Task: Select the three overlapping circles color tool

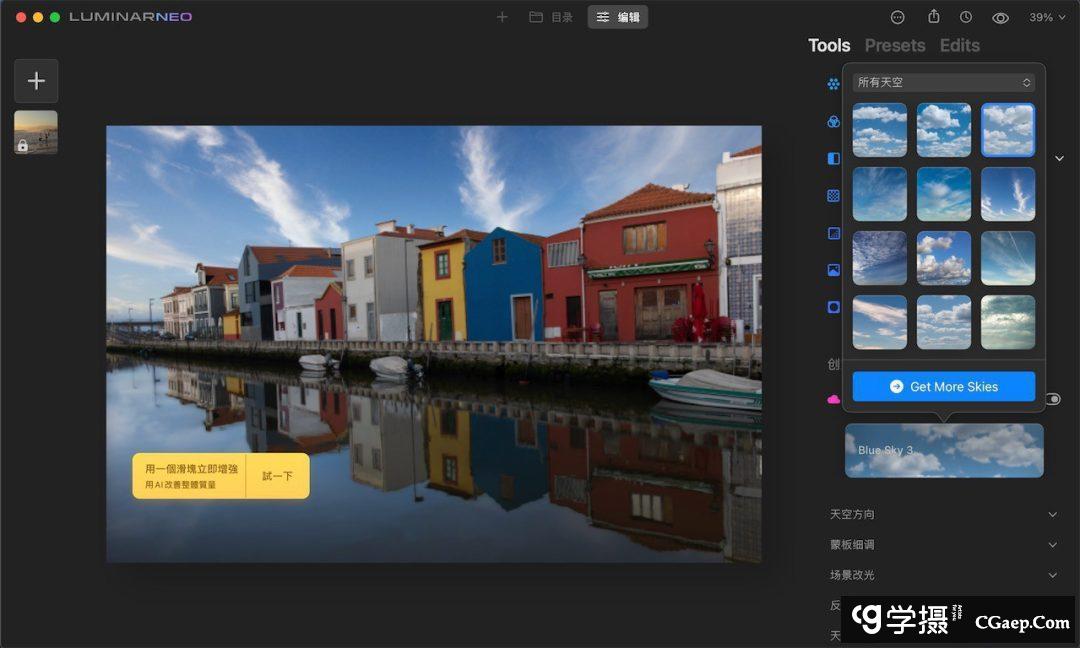Action: click(833, 121)
